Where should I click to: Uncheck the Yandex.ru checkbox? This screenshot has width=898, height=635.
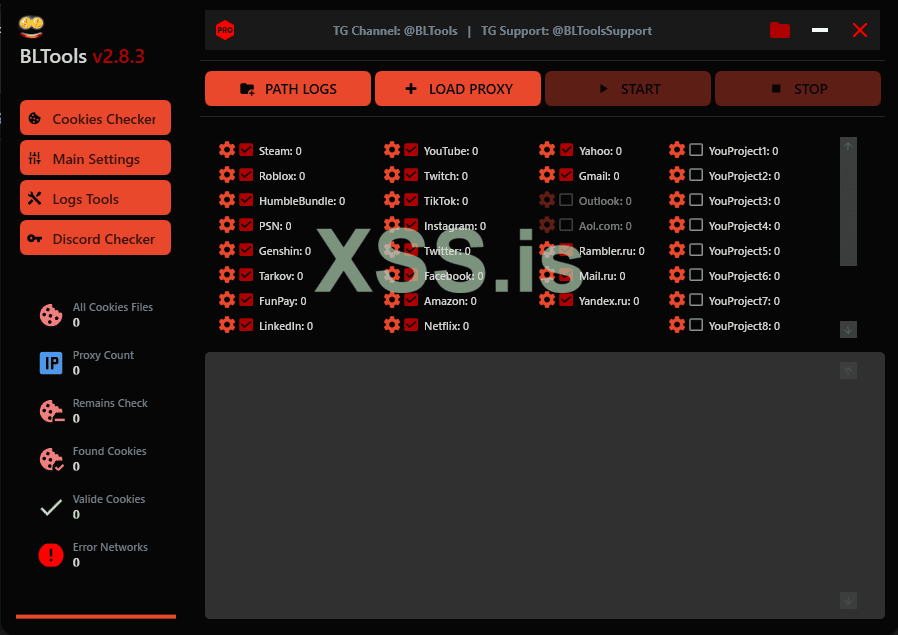566,301
